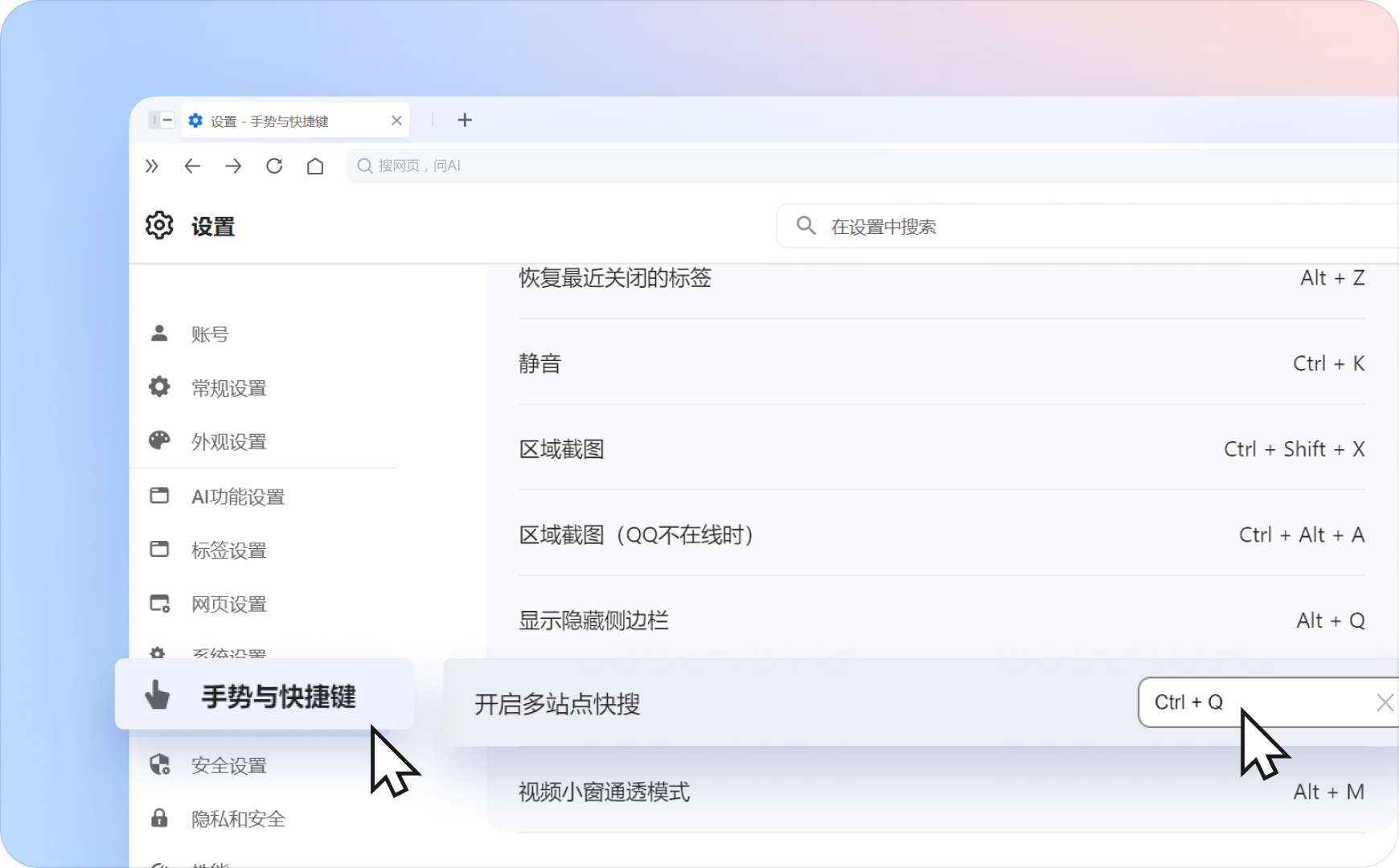Click the shield icon for 安全设置

point(159,765)
